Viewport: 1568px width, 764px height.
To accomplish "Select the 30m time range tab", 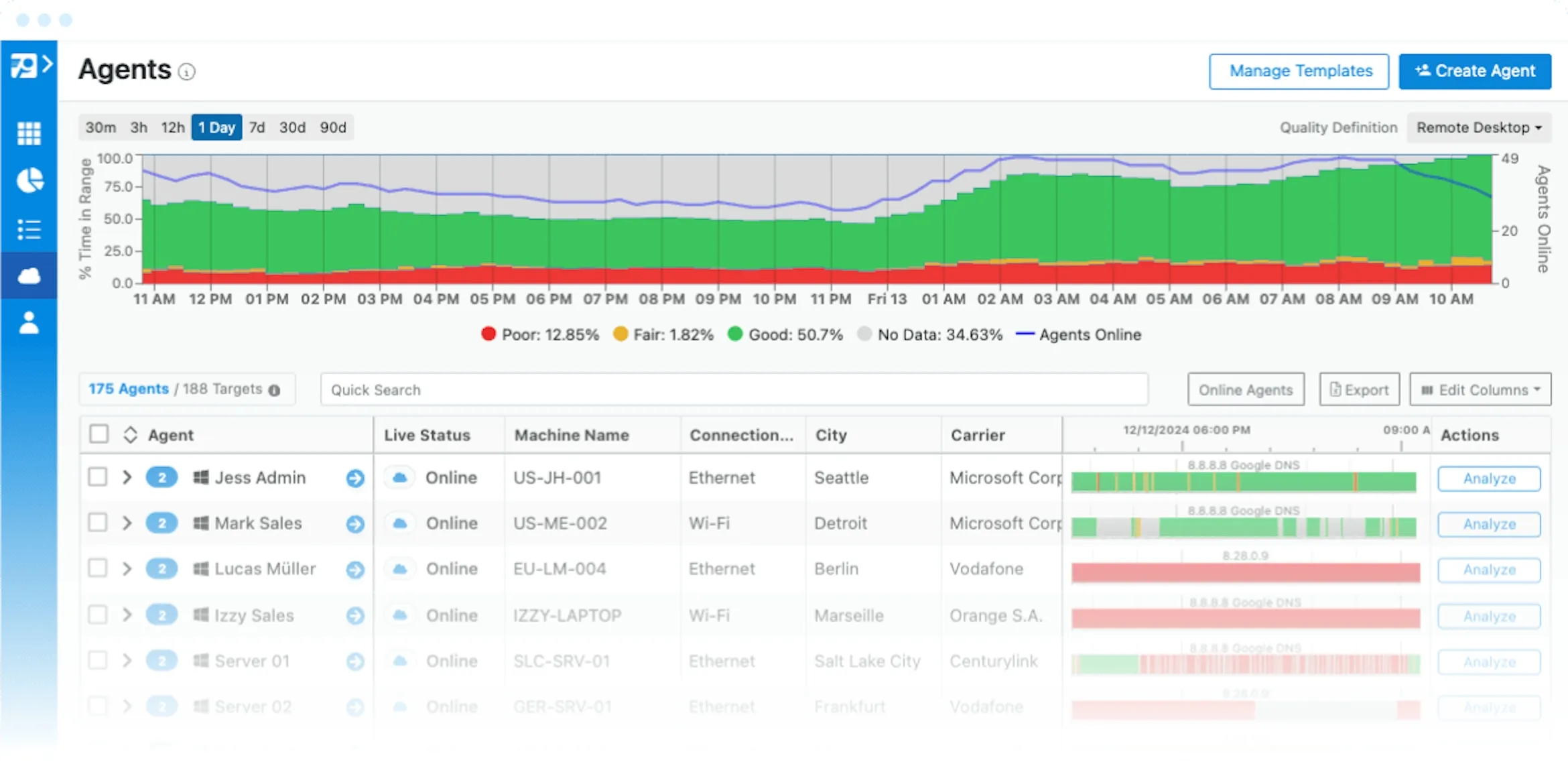I will [x=101, y=127].
